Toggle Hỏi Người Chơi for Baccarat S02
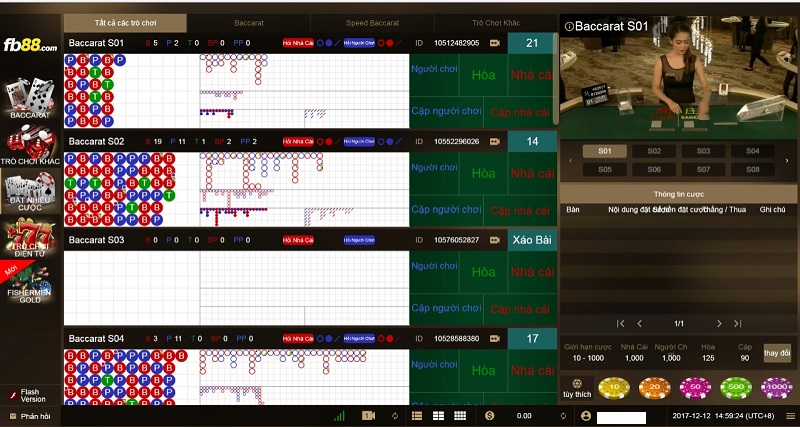The image size is (800, 427). coord(359,142)
